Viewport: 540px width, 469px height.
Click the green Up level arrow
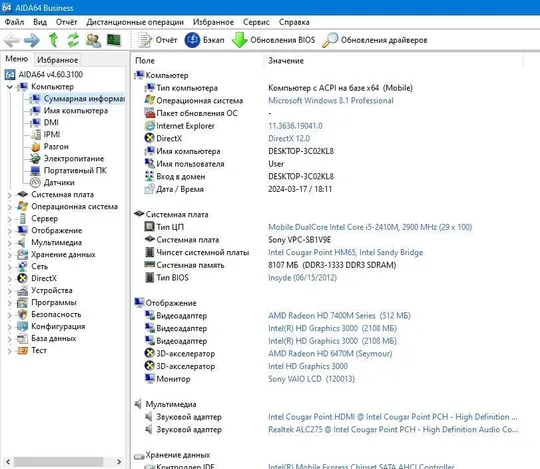point(53,40)
